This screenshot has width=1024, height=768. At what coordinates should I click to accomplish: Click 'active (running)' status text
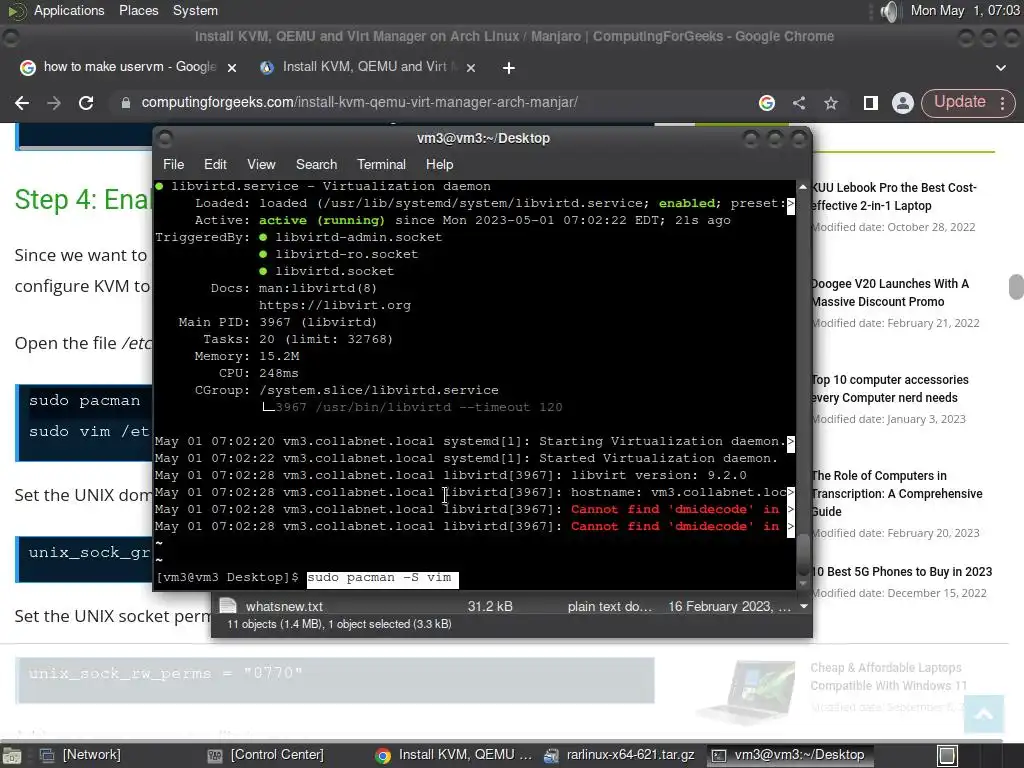point(321,220)
